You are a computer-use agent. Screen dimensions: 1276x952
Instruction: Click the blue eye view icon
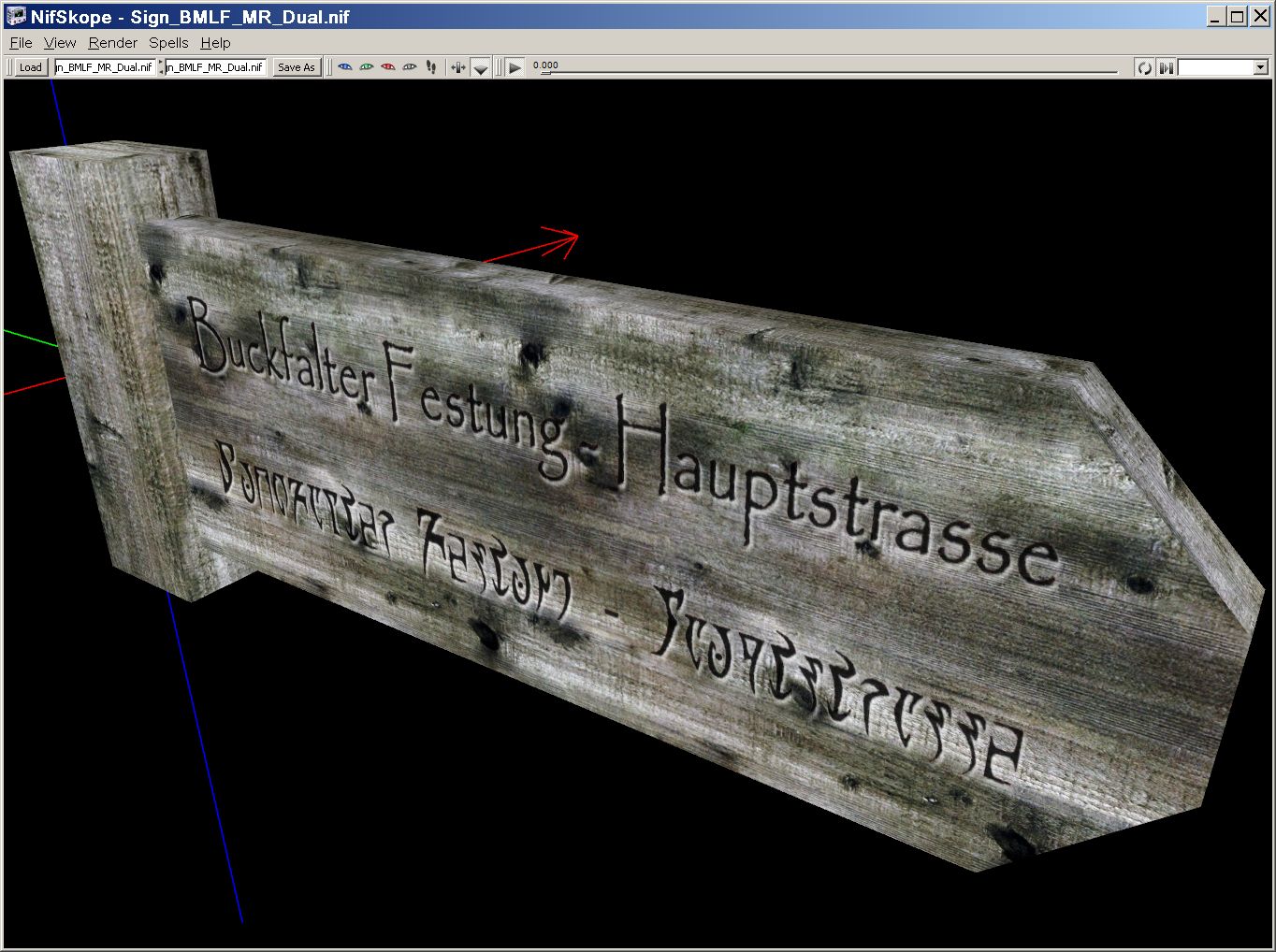345,67
